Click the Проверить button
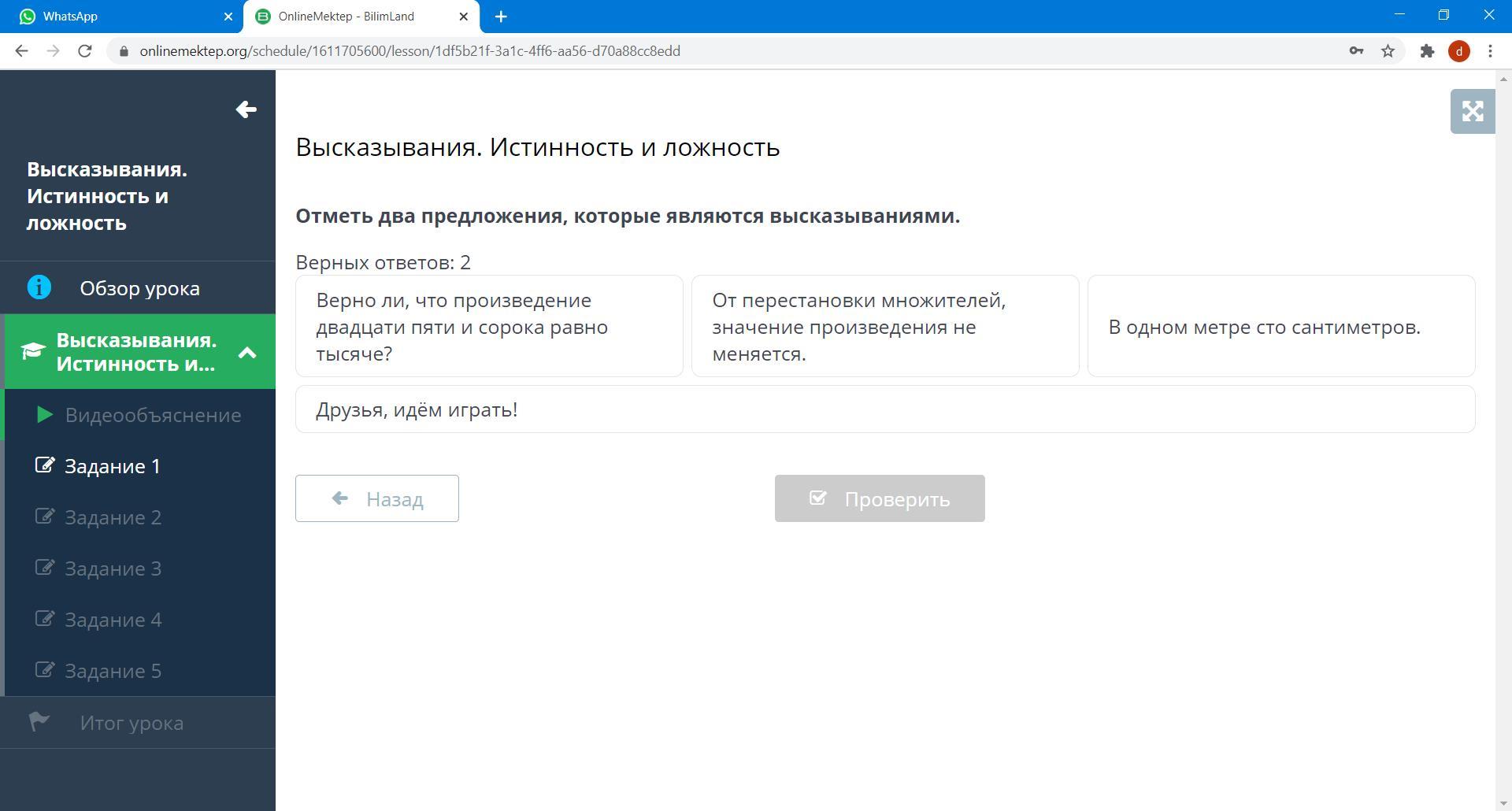The height and width of the screenshot is (811, 1512). (880, 498)
